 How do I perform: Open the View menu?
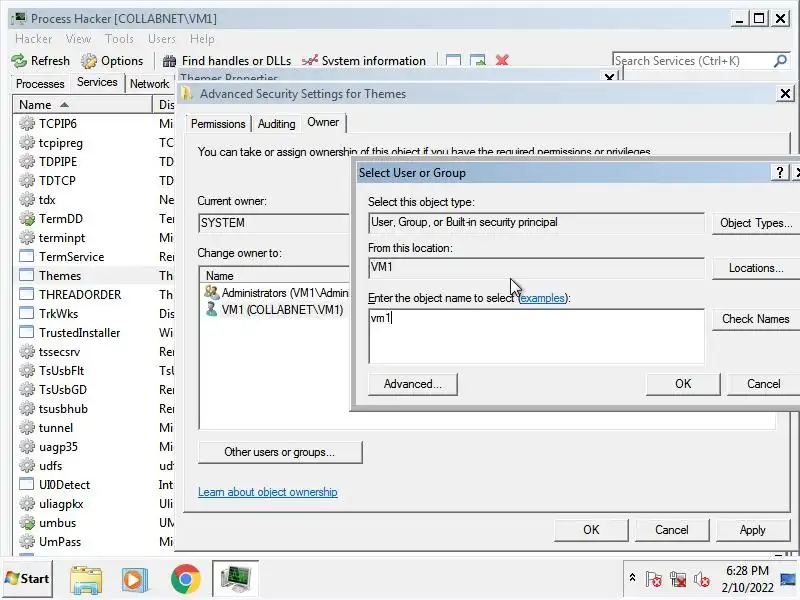(78, 39)
